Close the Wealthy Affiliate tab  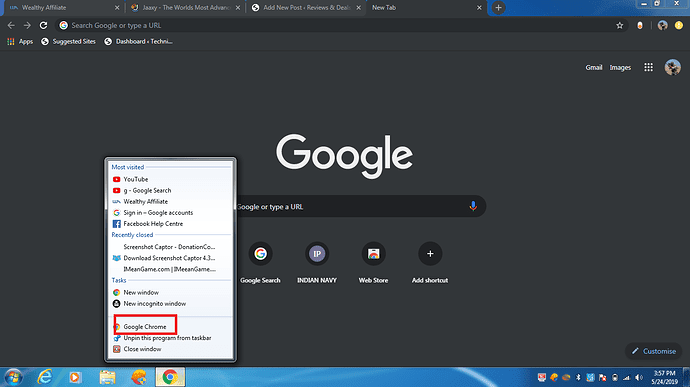117,7
